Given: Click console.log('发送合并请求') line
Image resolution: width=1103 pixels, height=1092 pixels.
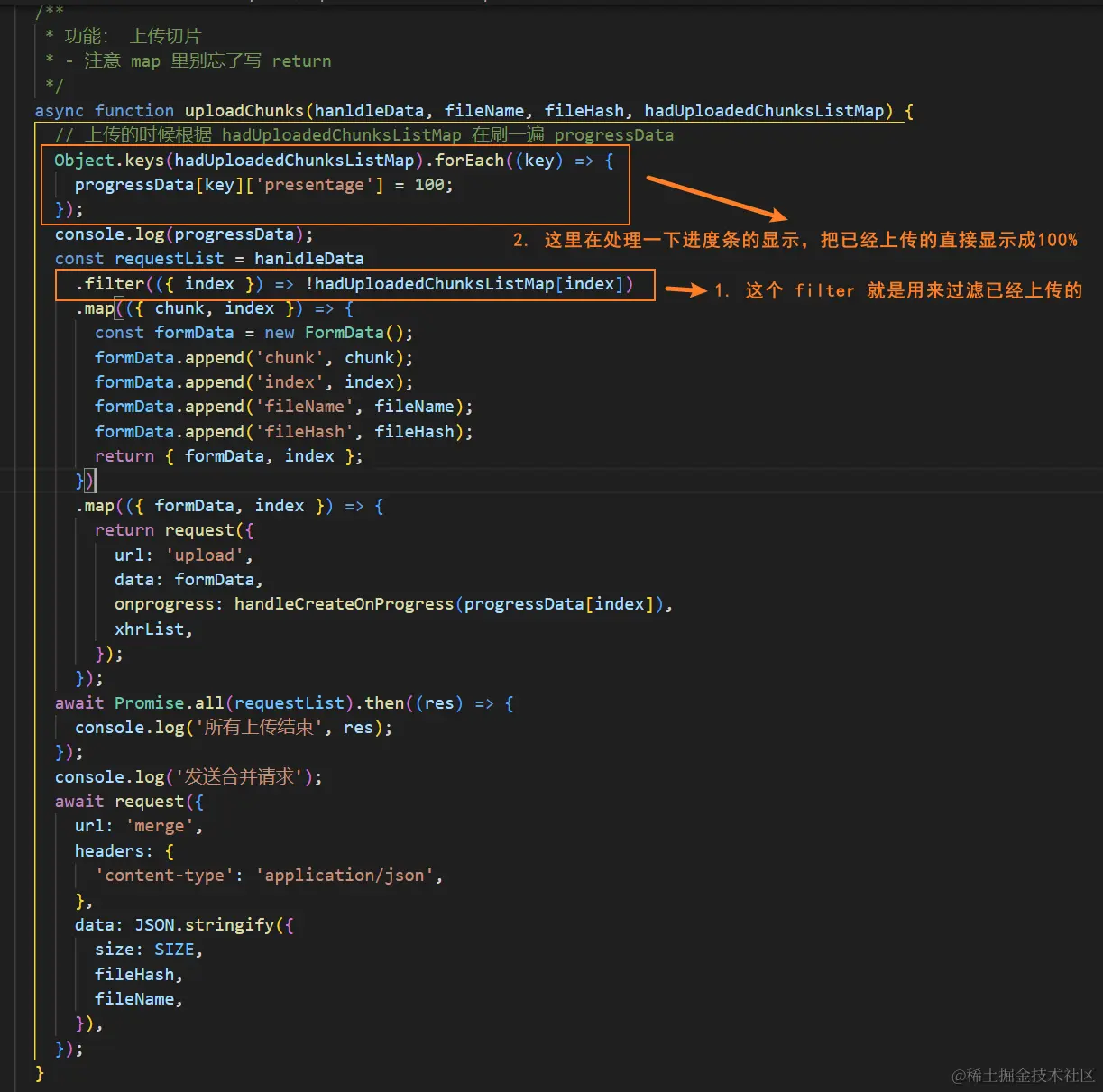Looking at the screenshot, I should [x=188, y=777].
